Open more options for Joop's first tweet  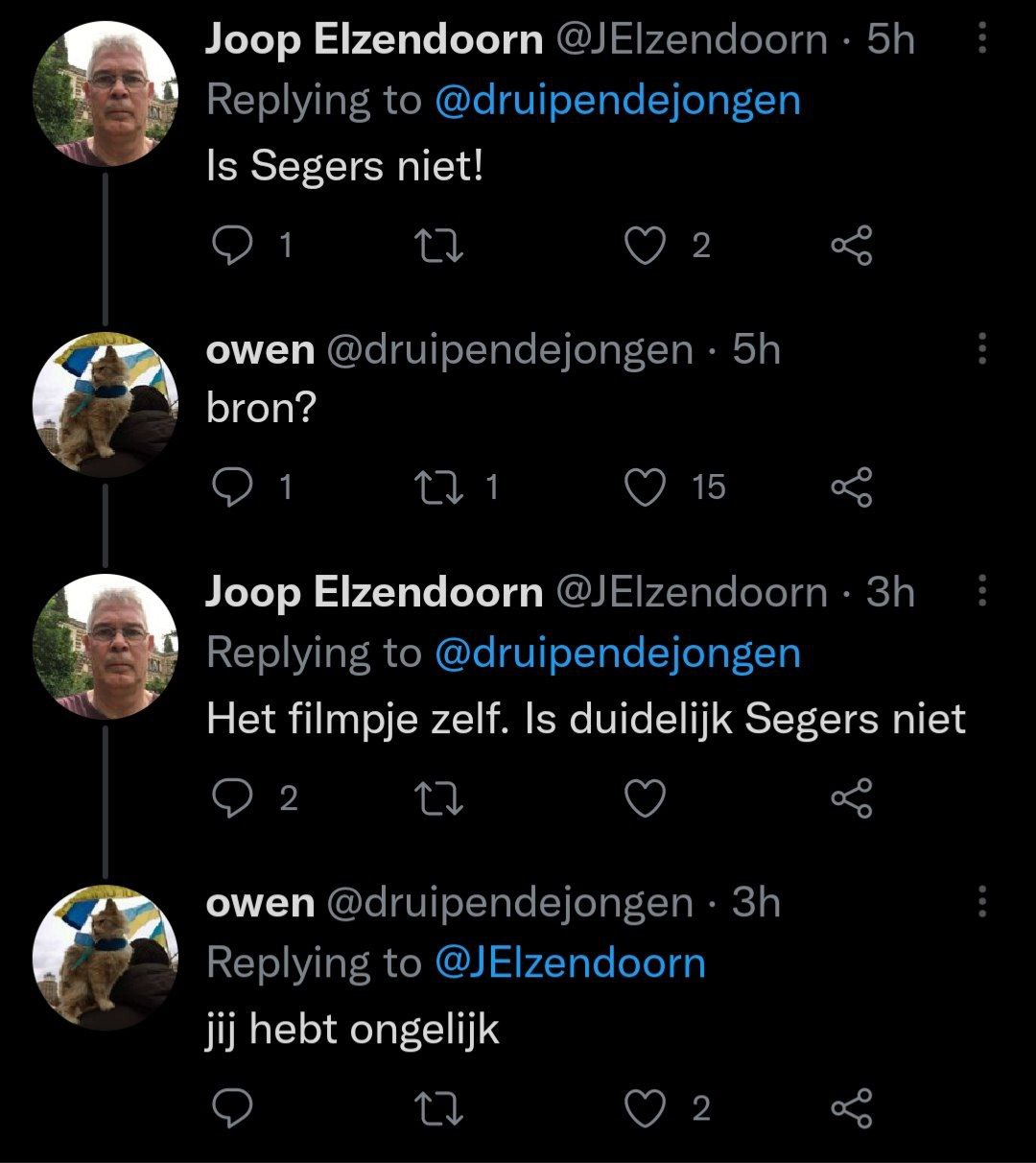981,39
